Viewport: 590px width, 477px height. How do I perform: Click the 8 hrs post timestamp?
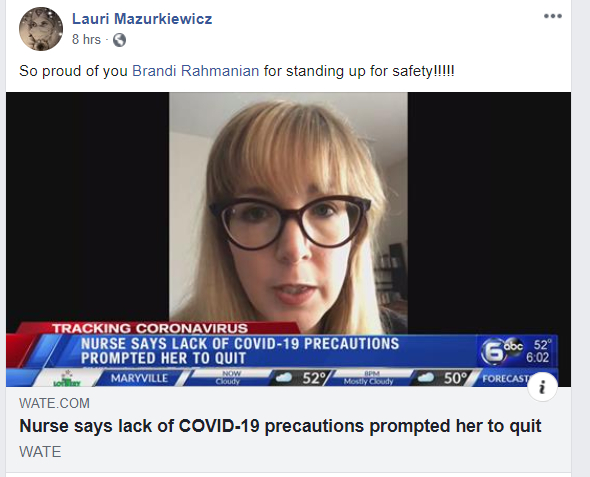tap(86, 39)
